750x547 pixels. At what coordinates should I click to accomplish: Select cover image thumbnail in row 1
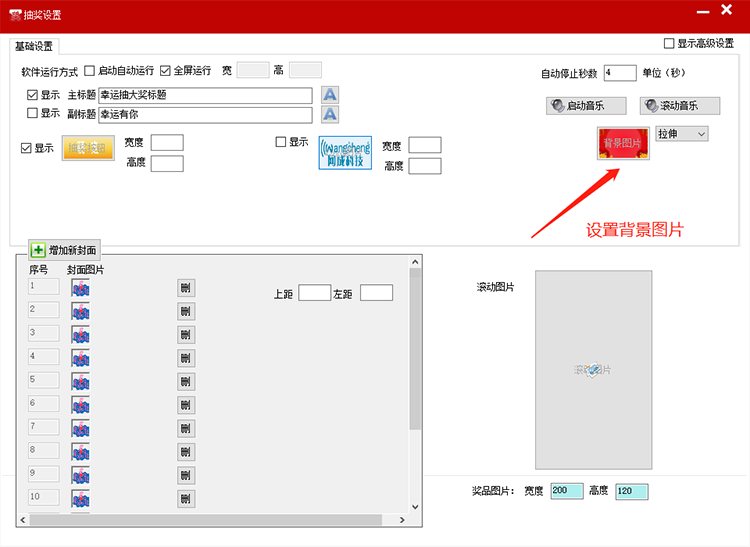tap(81, 288)
